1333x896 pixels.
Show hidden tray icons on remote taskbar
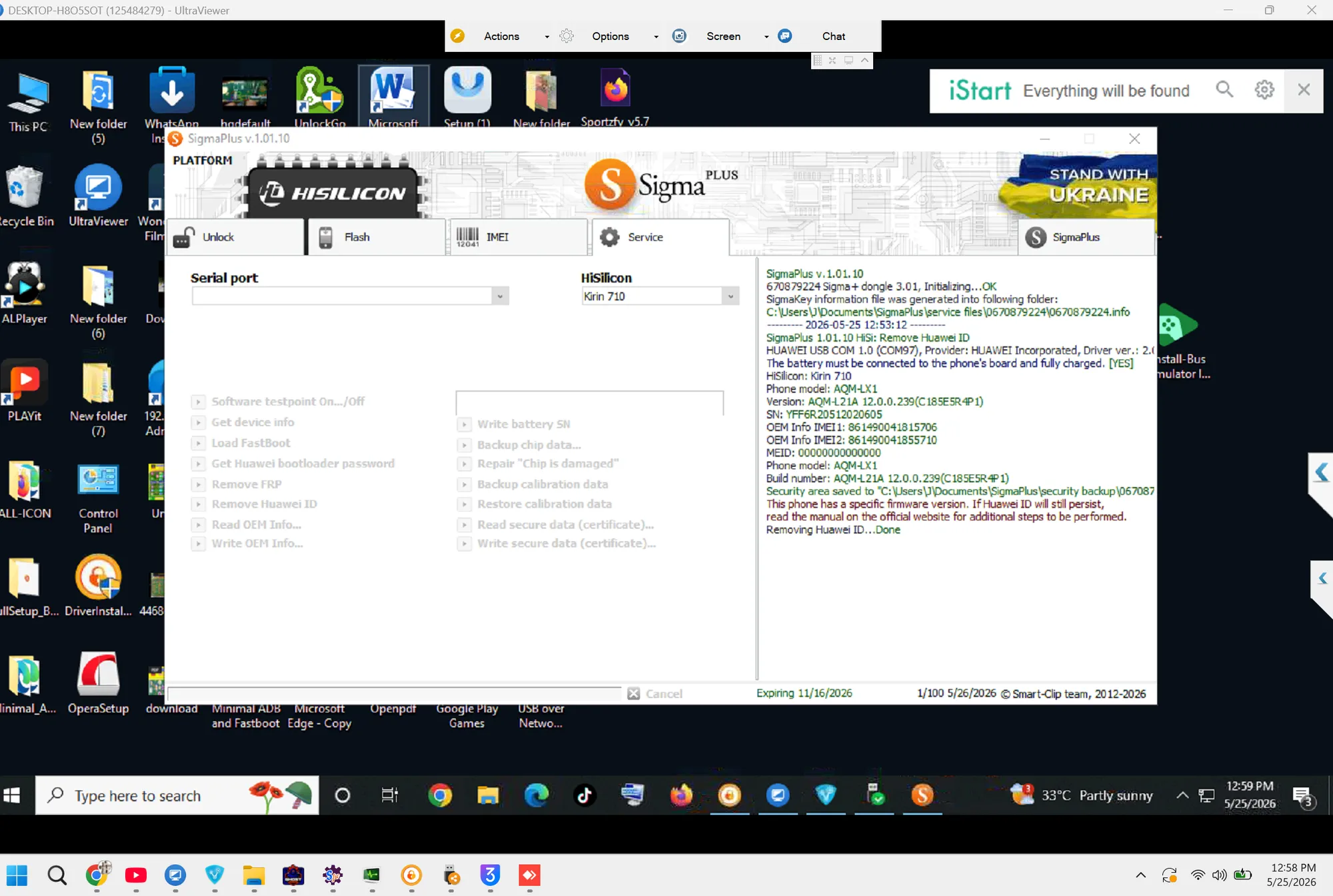[x=1182, y=795]
